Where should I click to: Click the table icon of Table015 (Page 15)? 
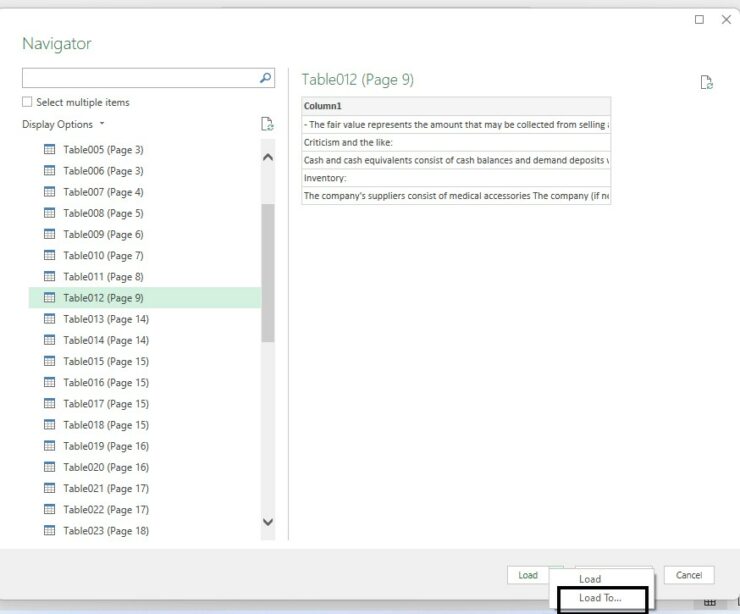(x=49, y=361)
